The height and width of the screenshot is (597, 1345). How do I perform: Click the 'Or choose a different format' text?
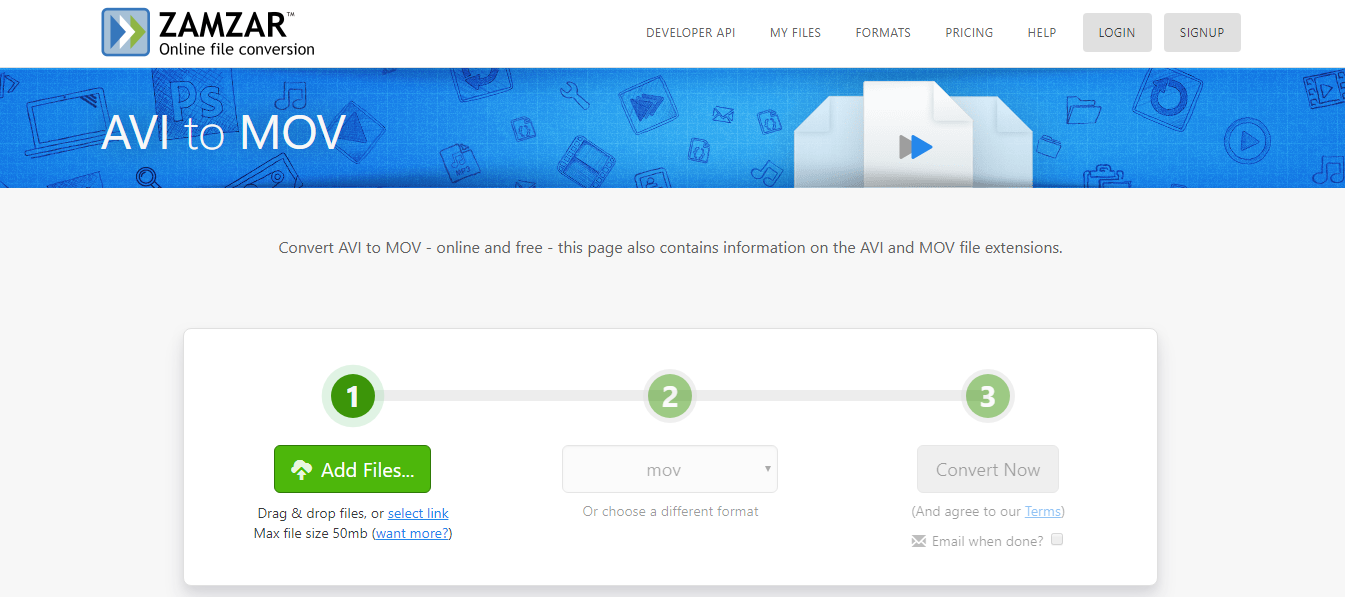[x=671, y=512]
